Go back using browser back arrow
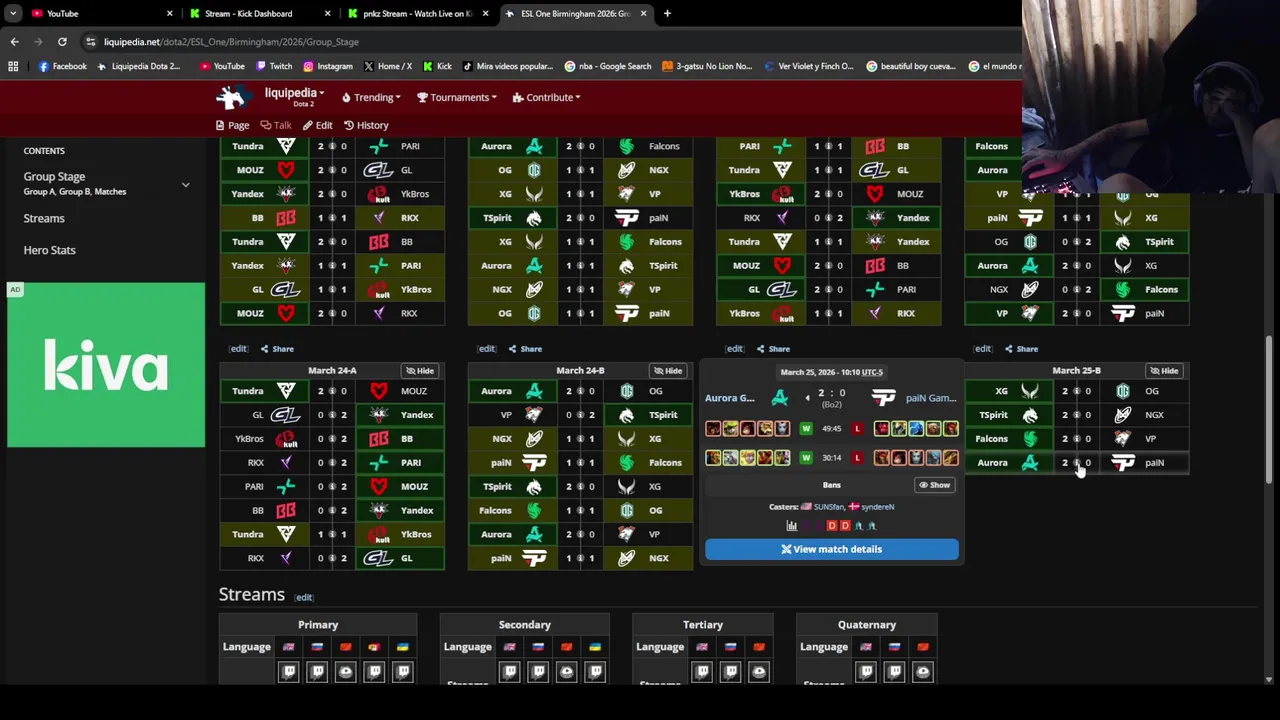 [14, 41]
